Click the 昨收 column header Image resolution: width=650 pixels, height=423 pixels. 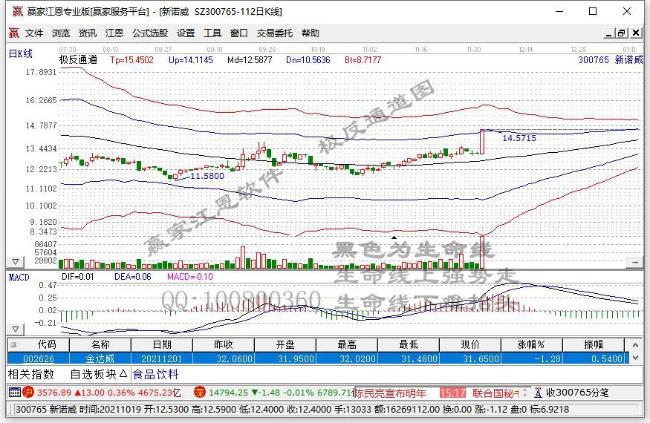coord(223,345)
